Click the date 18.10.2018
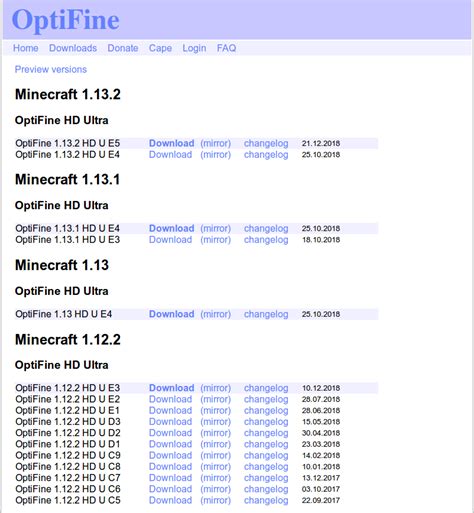The width and height of the screenshot is (474, 513). coord(321,240)
